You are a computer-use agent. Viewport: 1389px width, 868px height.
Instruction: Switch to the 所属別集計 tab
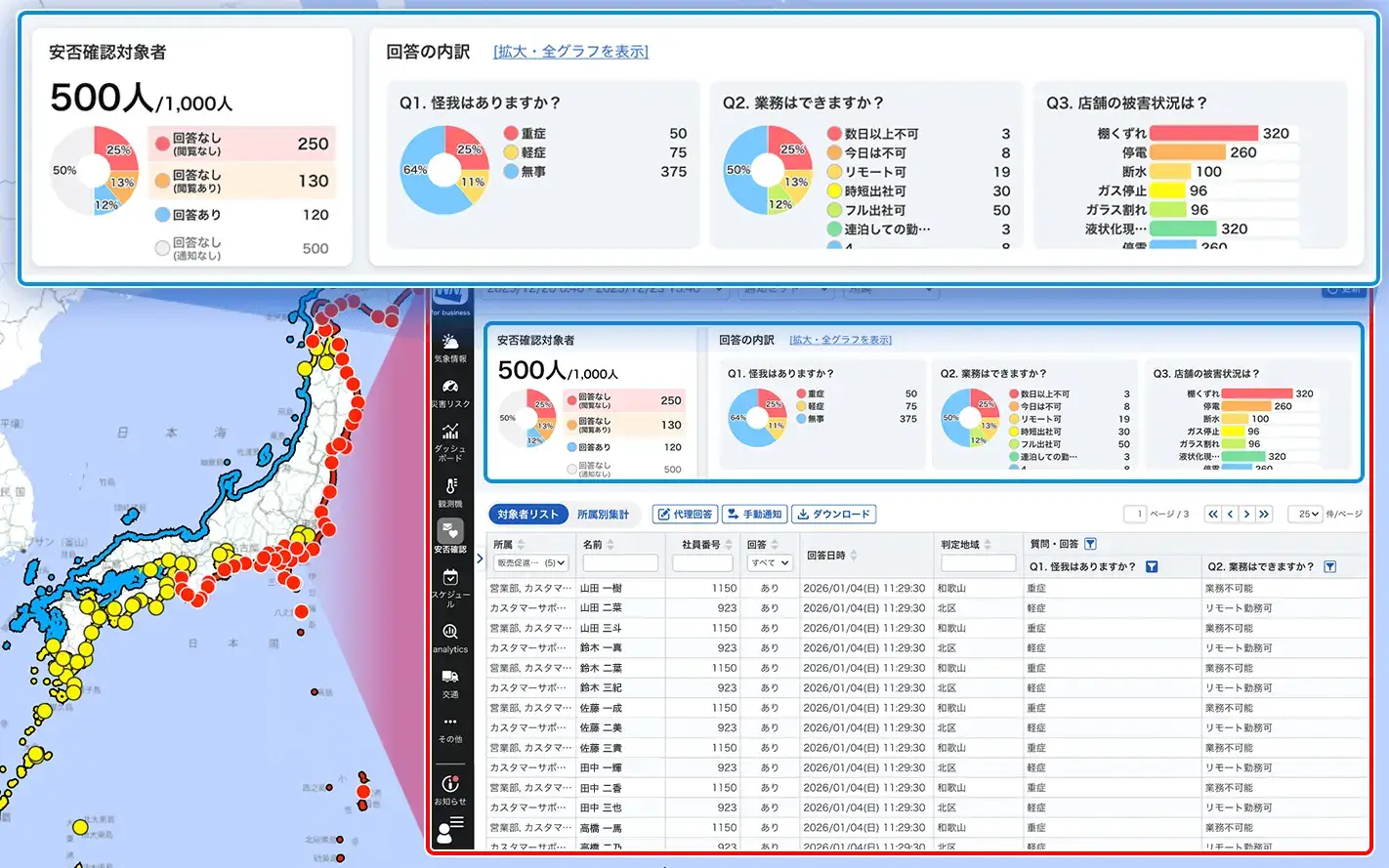[603, 515]
